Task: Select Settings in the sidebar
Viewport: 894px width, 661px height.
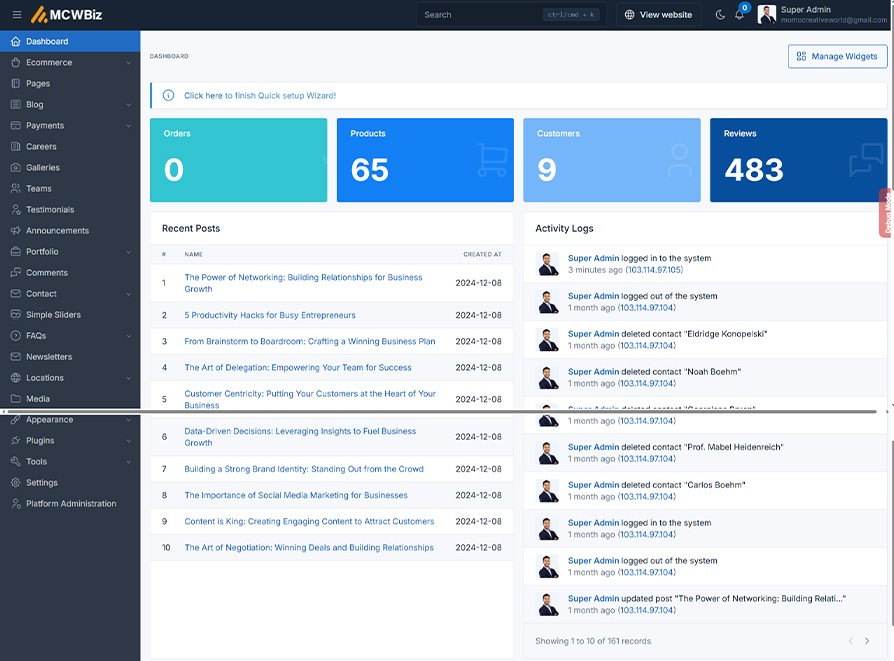Action: point(42,483)
